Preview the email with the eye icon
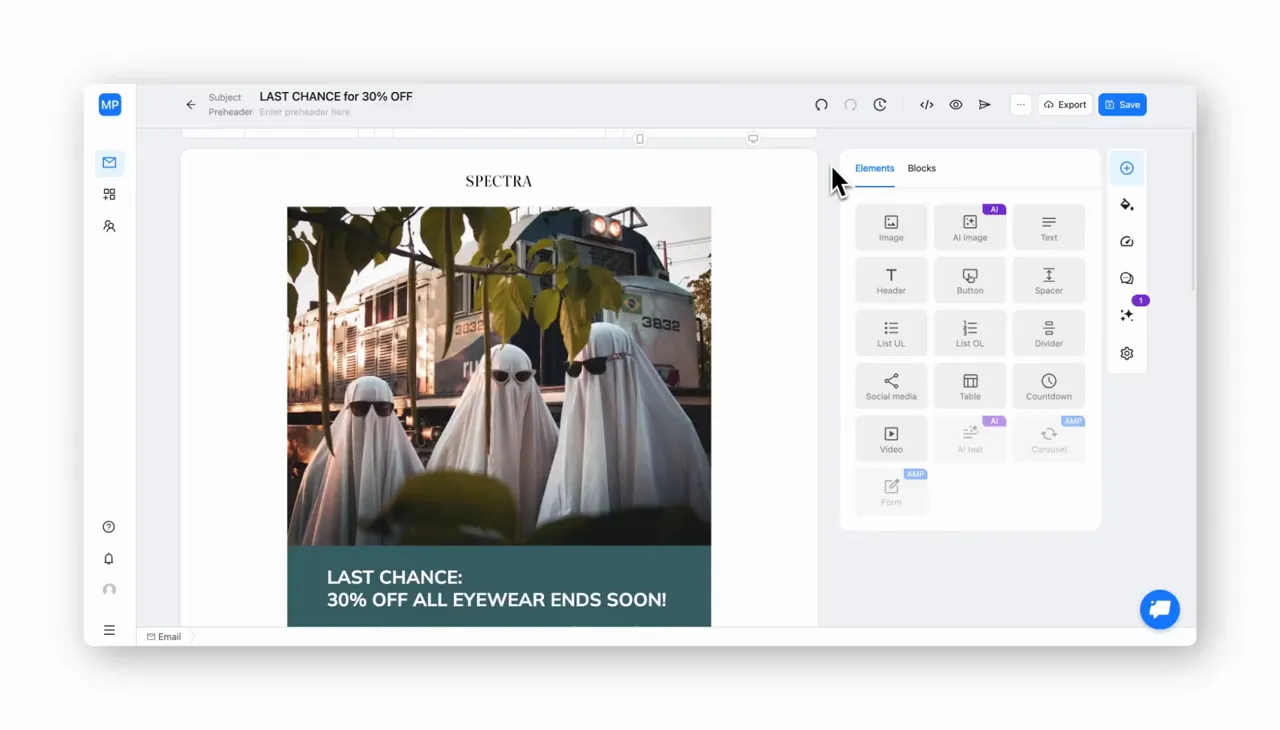The image size is (1280, 730). pos(956,105)
